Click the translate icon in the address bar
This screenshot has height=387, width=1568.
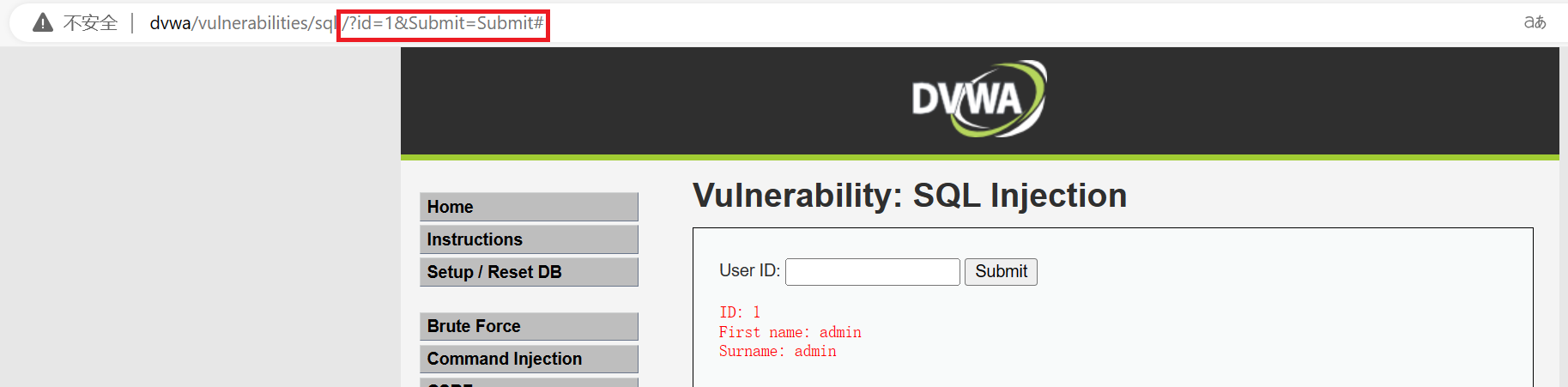tap(1535, 23)
